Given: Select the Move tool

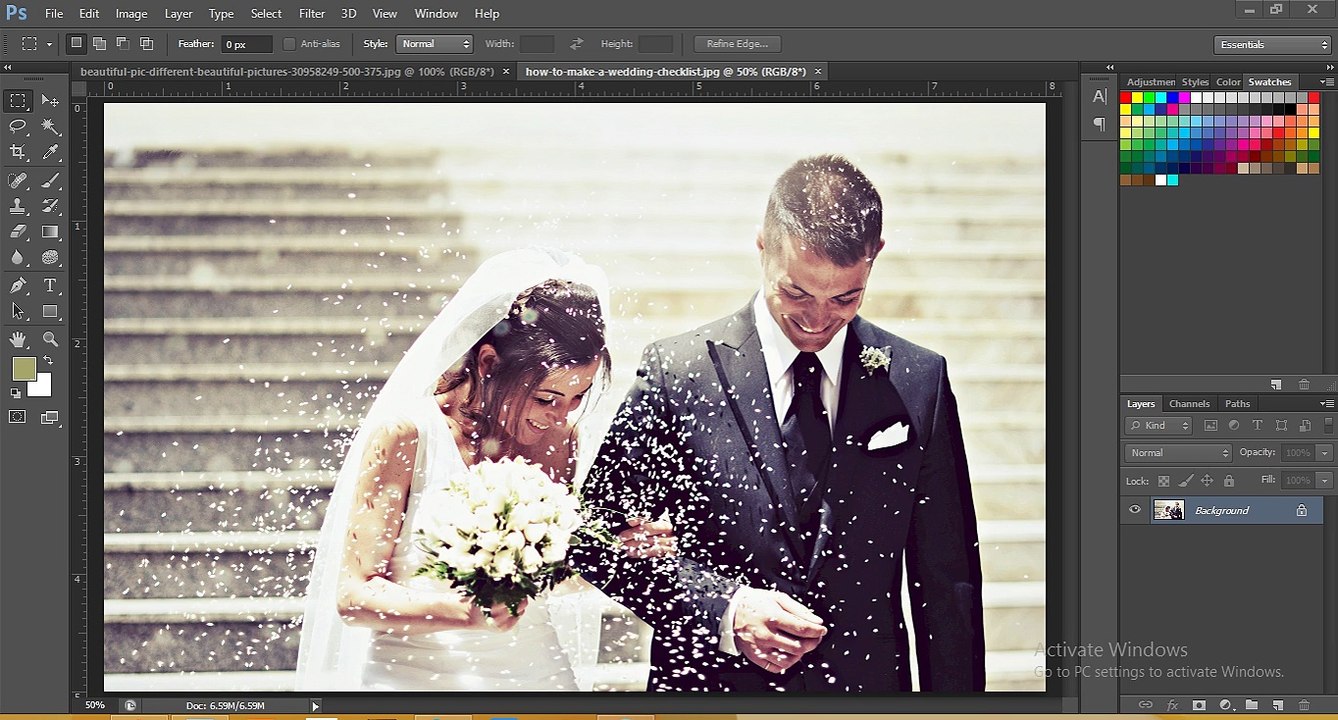Looking at the screenshot, I should (50, 100).
